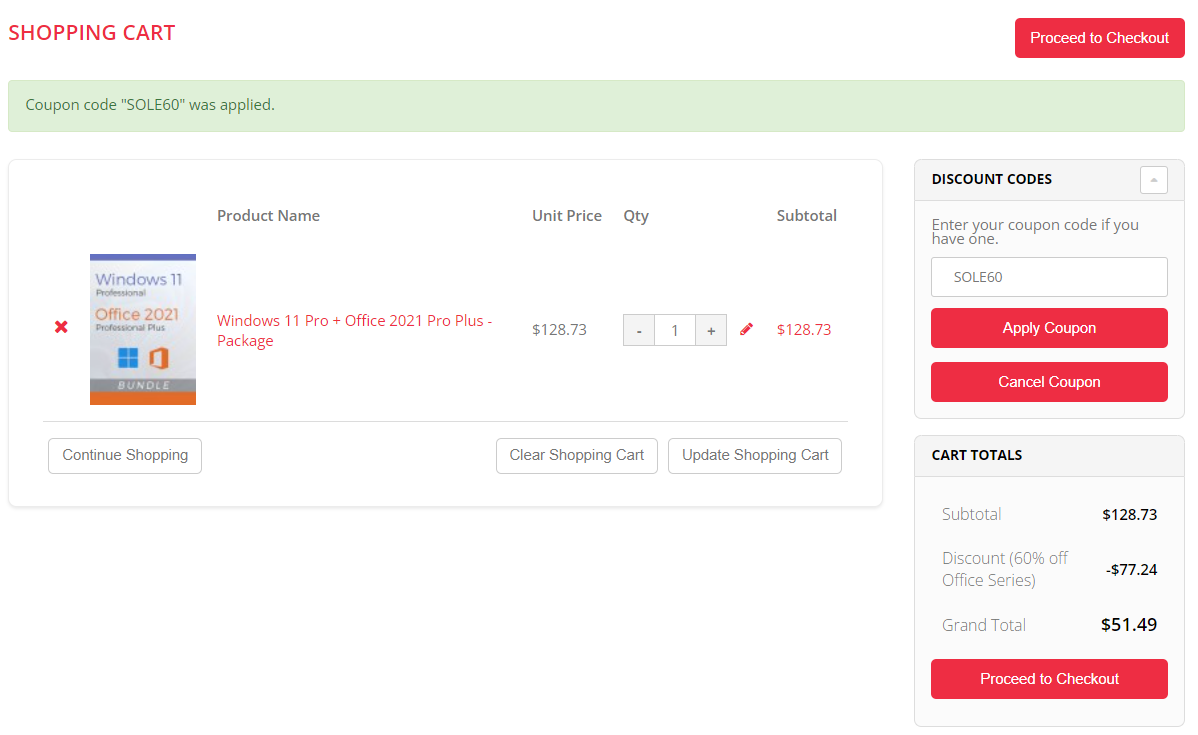Viewport: 1198px width, 735px height.
Task: Remove the Windows 11 bundle using the red X
Action: click(x=61, y=327)
